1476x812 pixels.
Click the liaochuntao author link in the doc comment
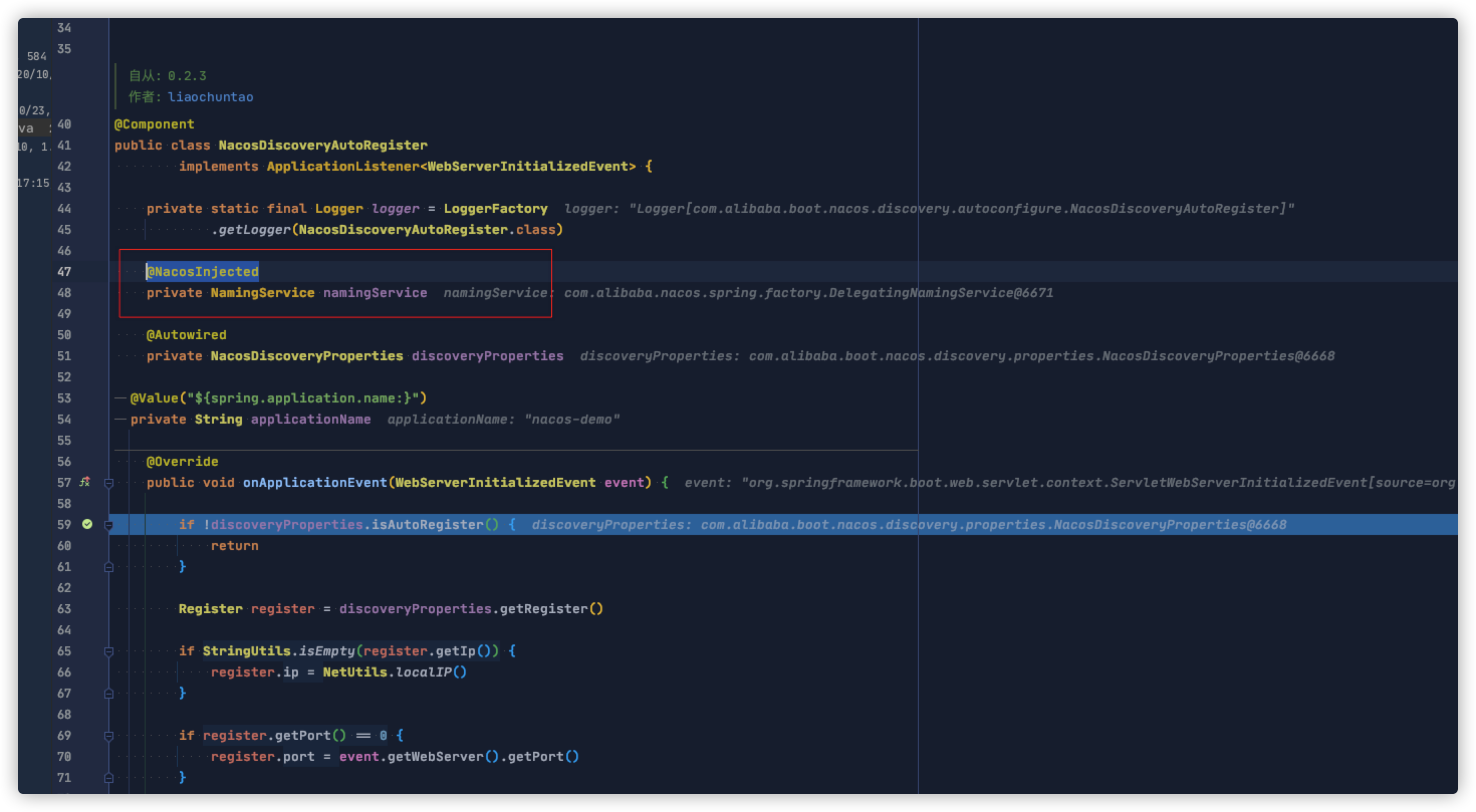pos(210,97)
